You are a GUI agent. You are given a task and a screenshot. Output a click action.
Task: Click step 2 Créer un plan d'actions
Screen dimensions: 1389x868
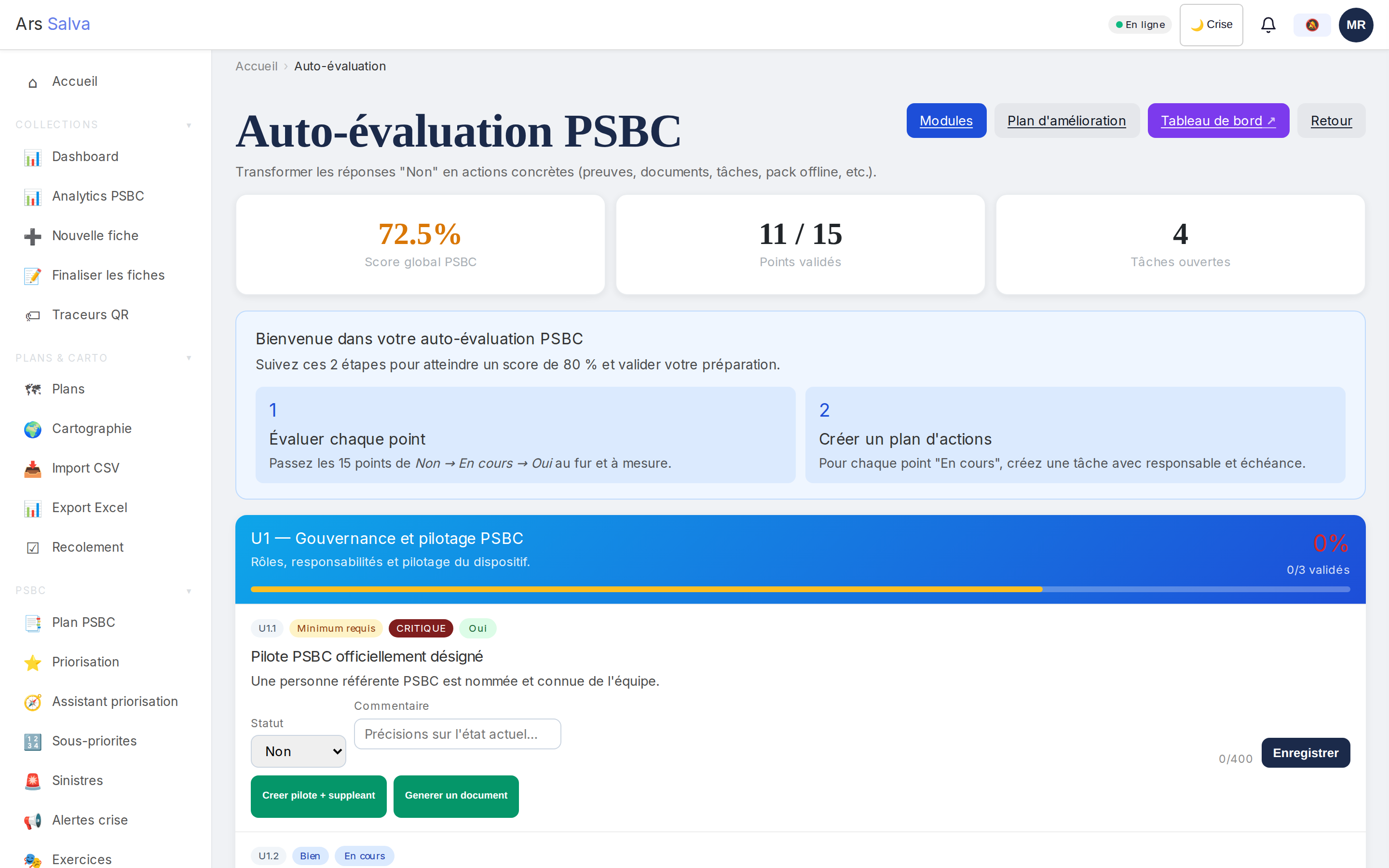pyautogui.click(x=1075, y=434)
